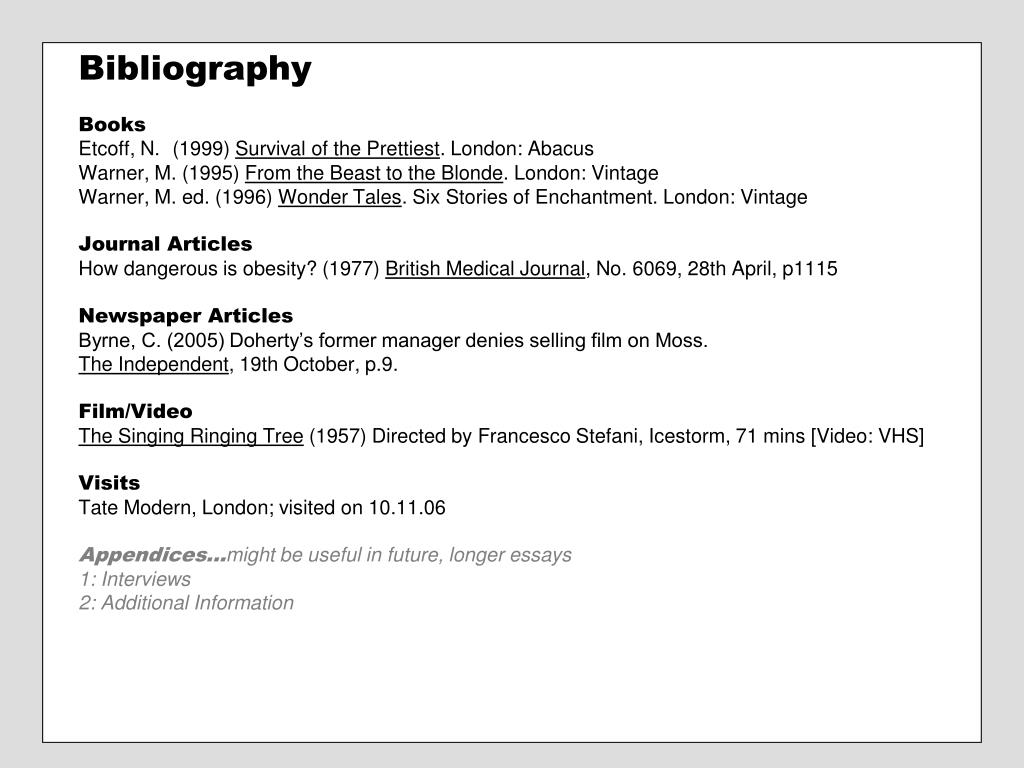The width and height of the screenshot is (1024, 768).
Task: Open The Singing Ringing Tree link
Action: 191,436
